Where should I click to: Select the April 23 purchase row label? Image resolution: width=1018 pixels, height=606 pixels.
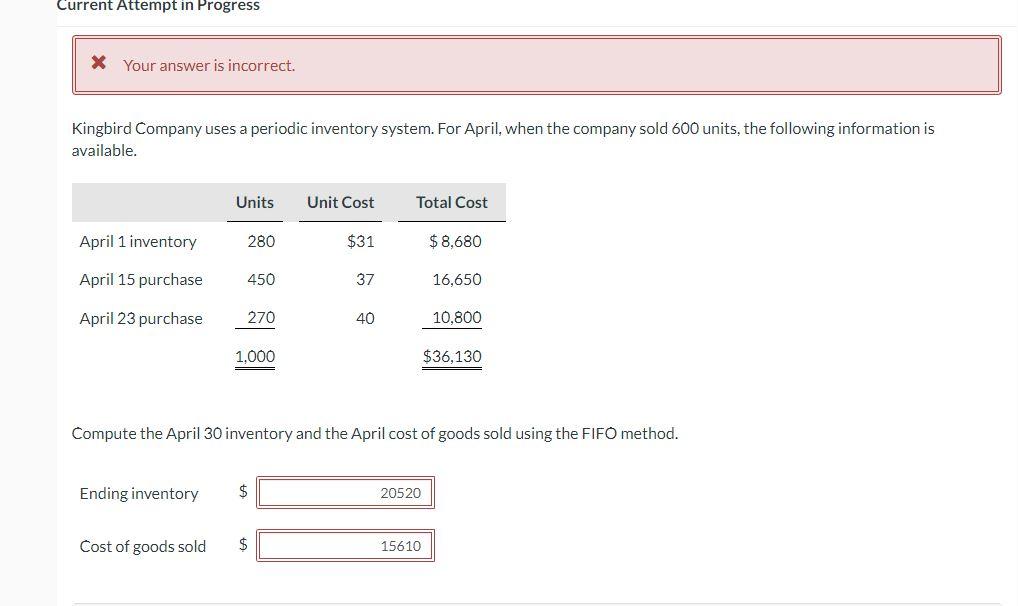(x=141, y=318)
